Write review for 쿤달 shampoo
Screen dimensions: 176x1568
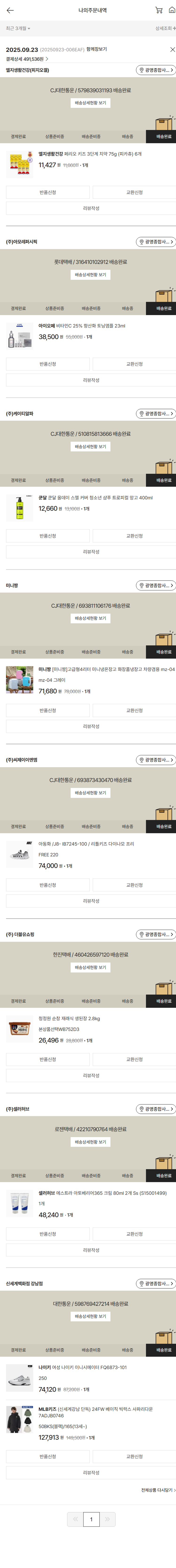pos(91,551)
